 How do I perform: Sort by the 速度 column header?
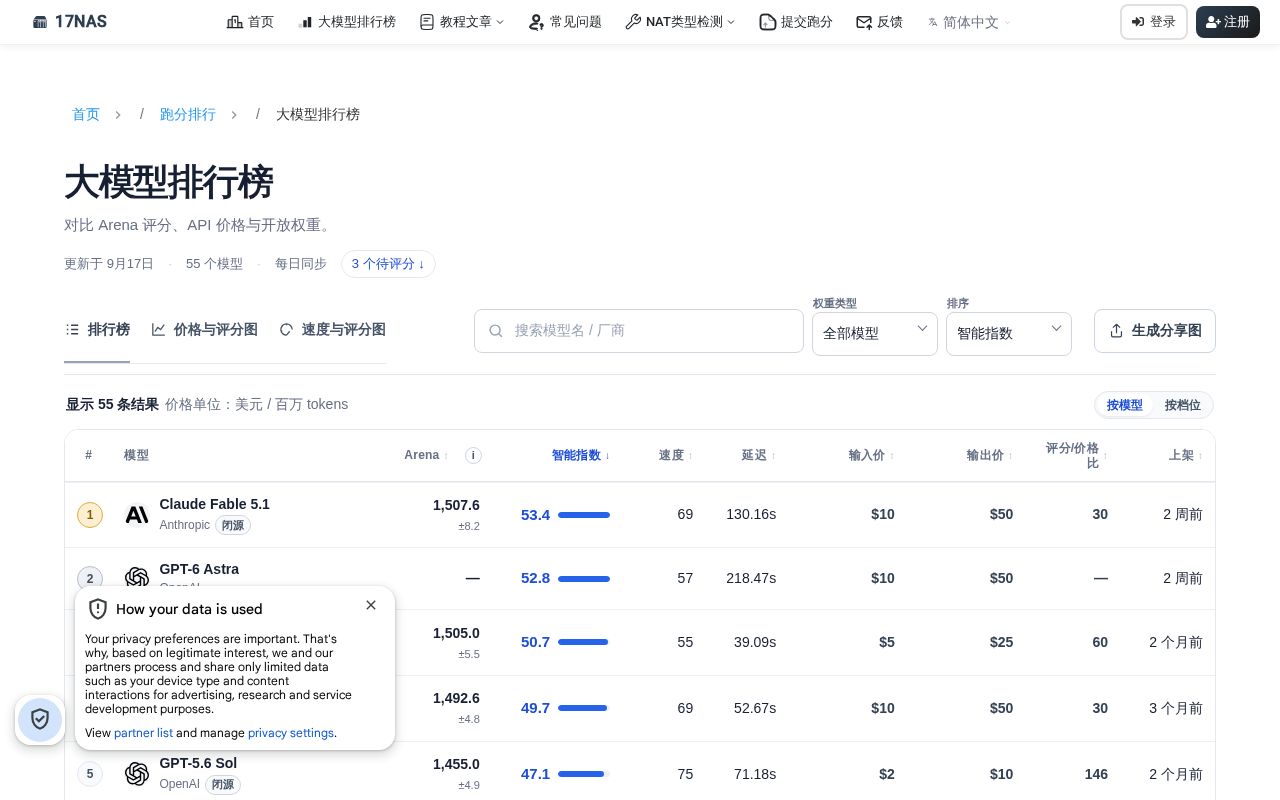[x=676, y=455]
